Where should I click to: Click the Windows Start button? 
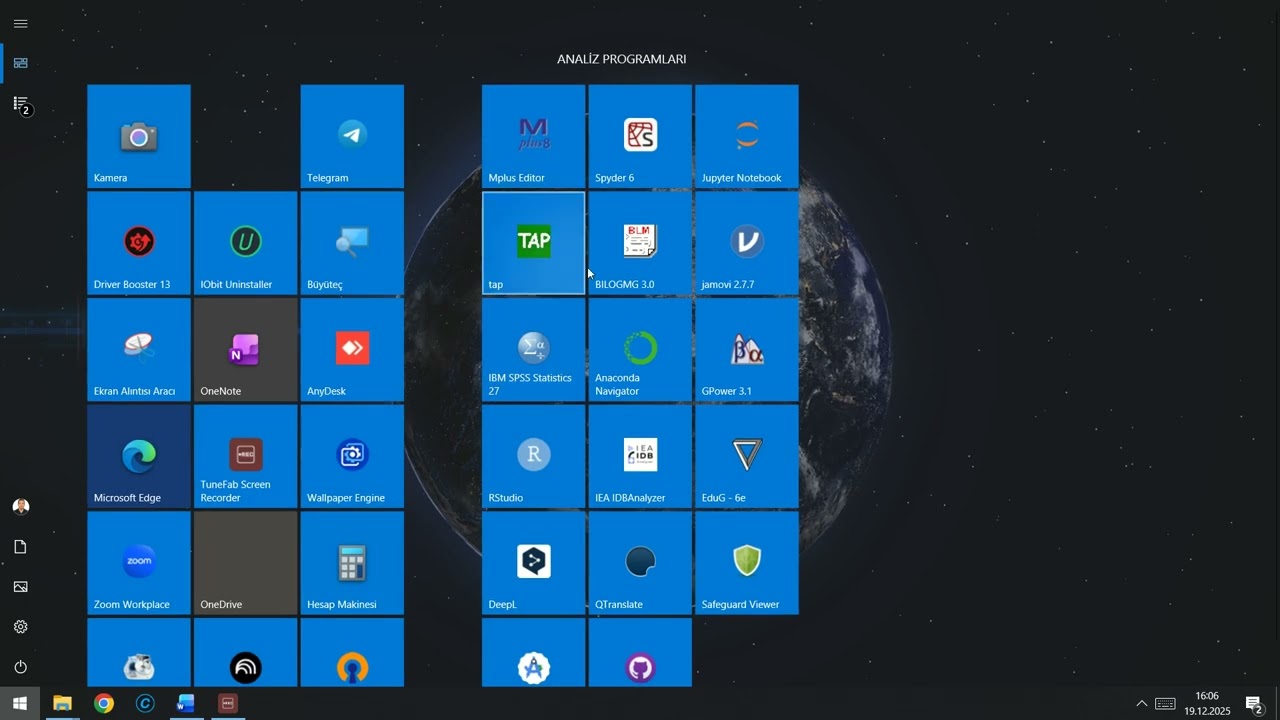tap(20, 703)
